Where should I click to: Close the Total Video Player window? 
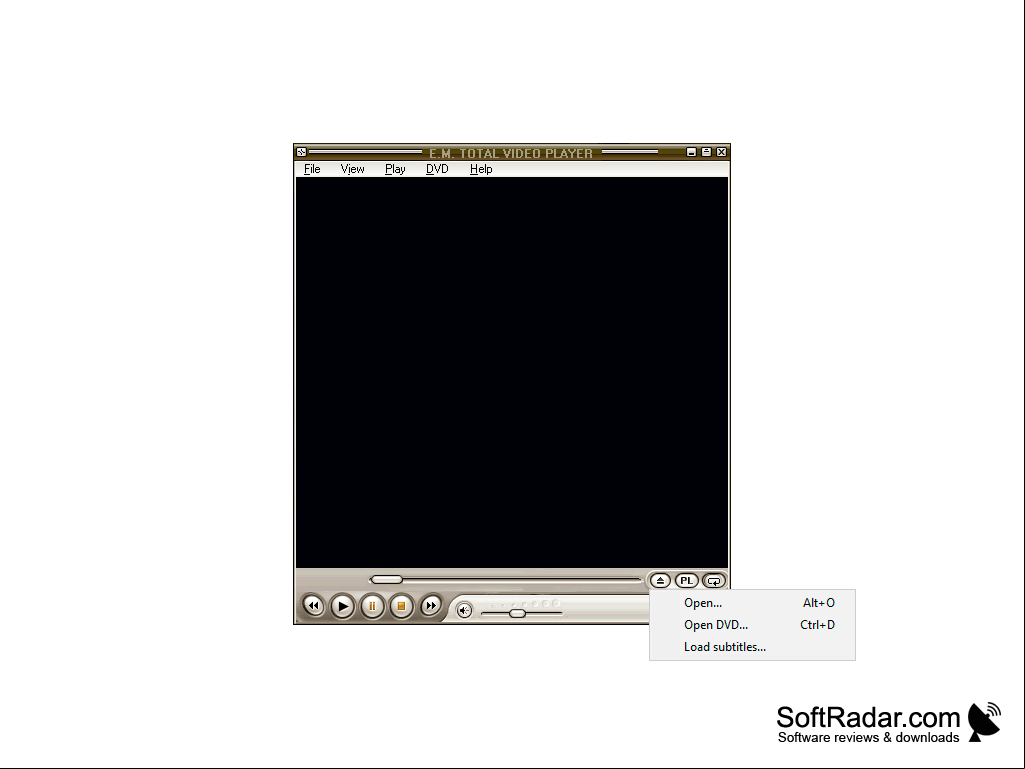(x=722, y=152)
